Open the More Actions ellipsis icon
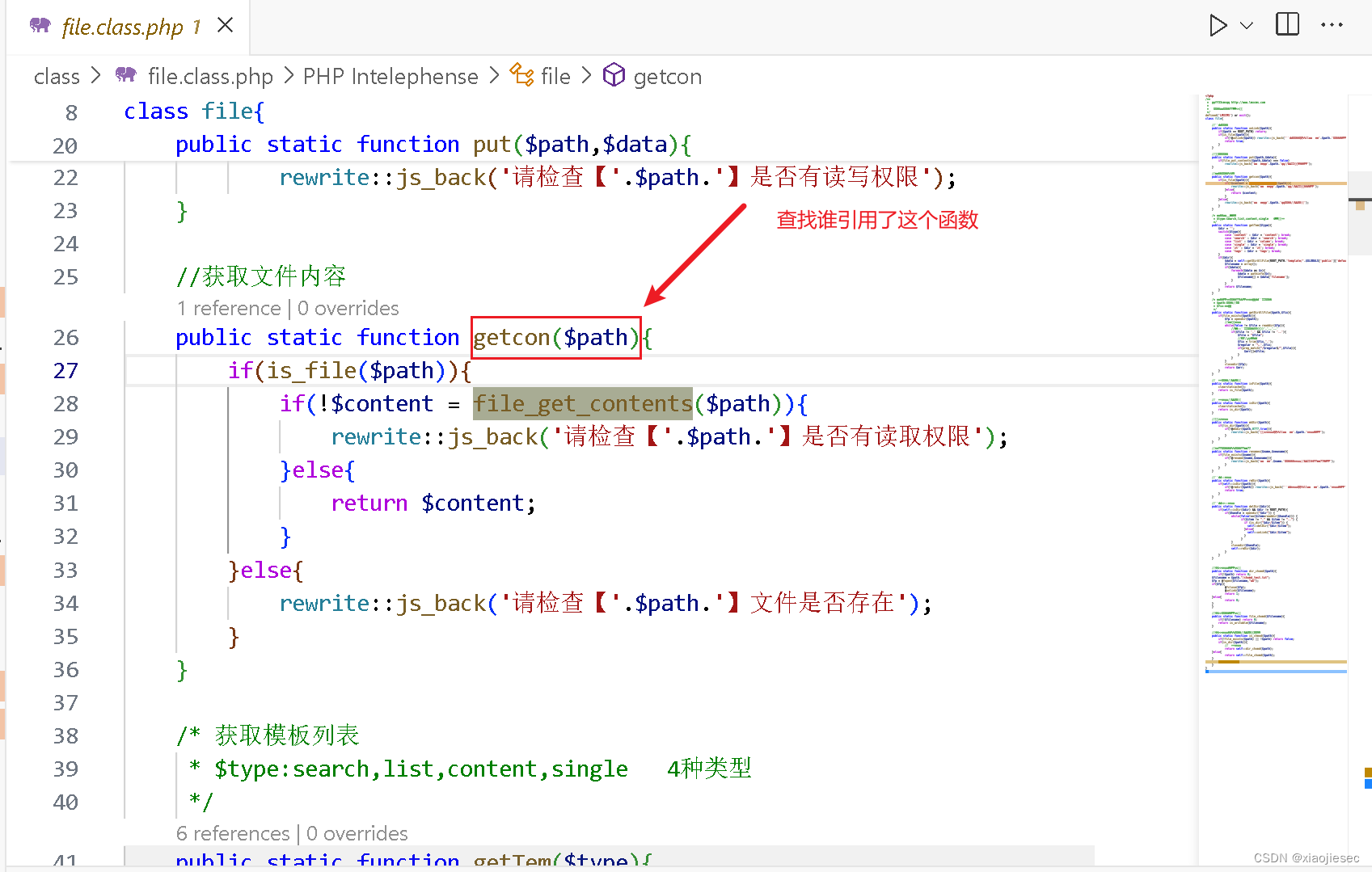The image size is (1372, 872). [1332, 25]
